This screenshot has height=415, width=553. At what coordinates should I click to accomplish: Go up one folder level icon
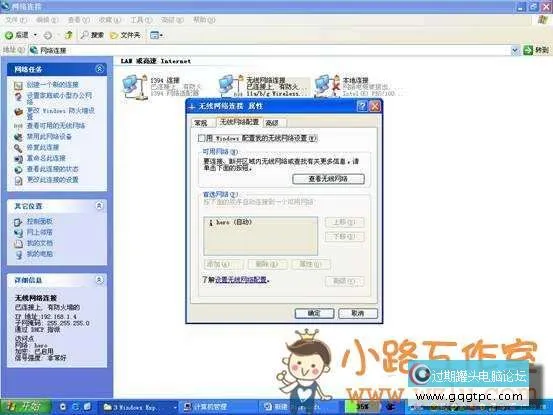point(69,35)
